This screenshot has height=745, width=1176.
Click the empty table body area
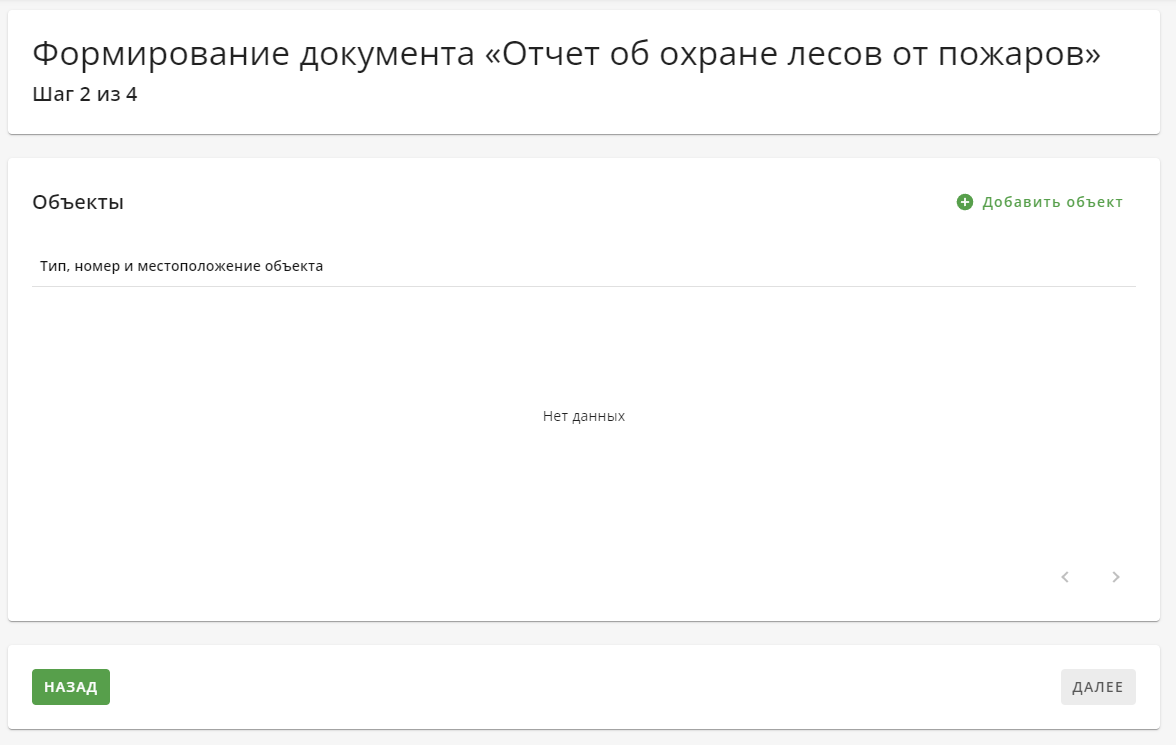(584, 480)
